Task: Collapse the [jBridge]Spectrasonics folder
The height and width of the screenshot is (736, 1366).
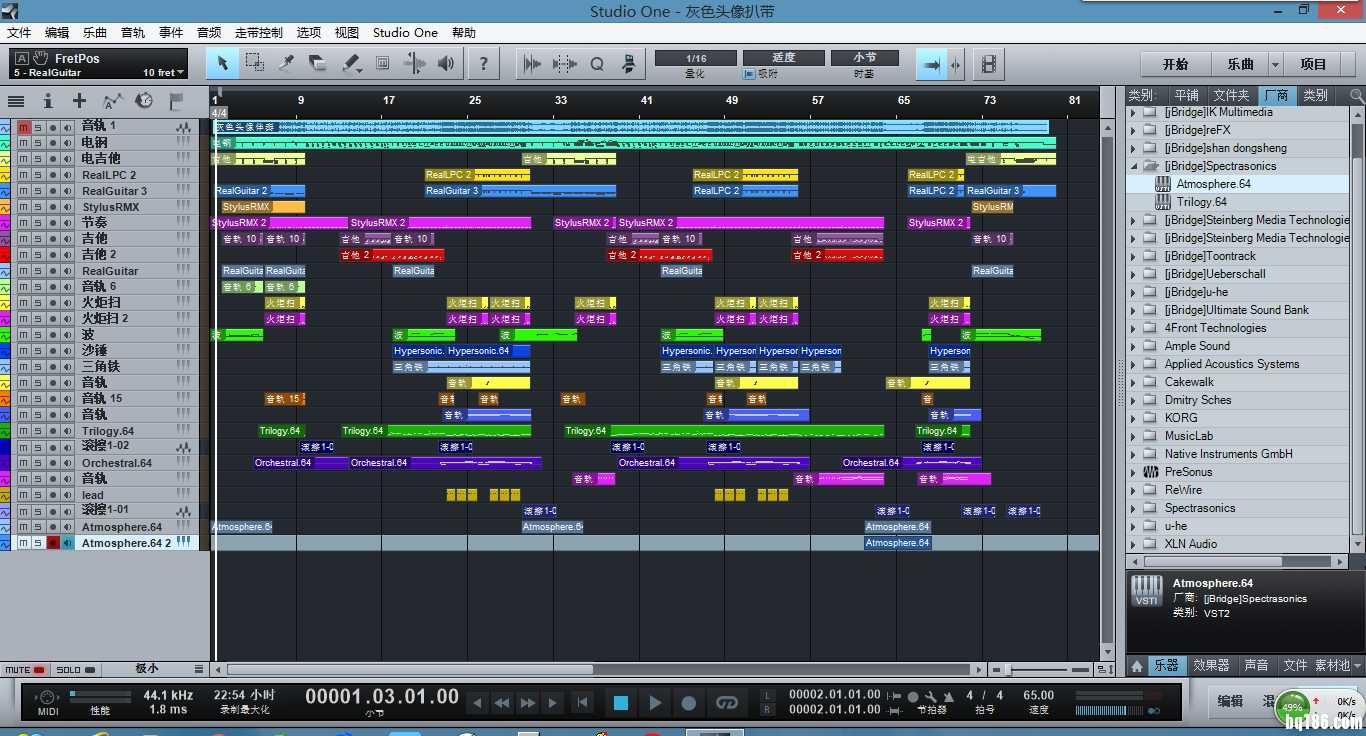Action: 1134,166
